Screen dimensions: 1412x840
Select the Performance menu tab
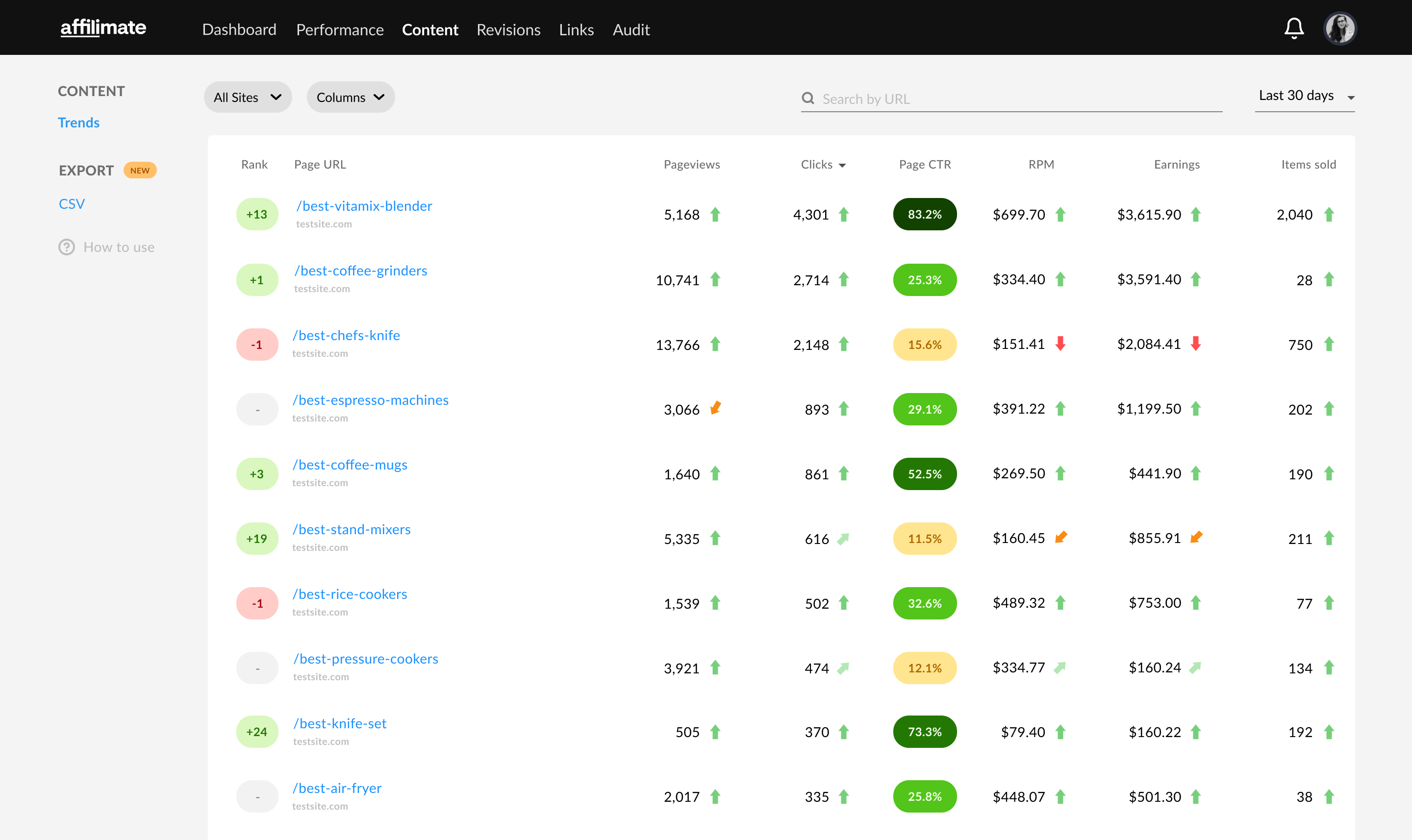(339, 29)
